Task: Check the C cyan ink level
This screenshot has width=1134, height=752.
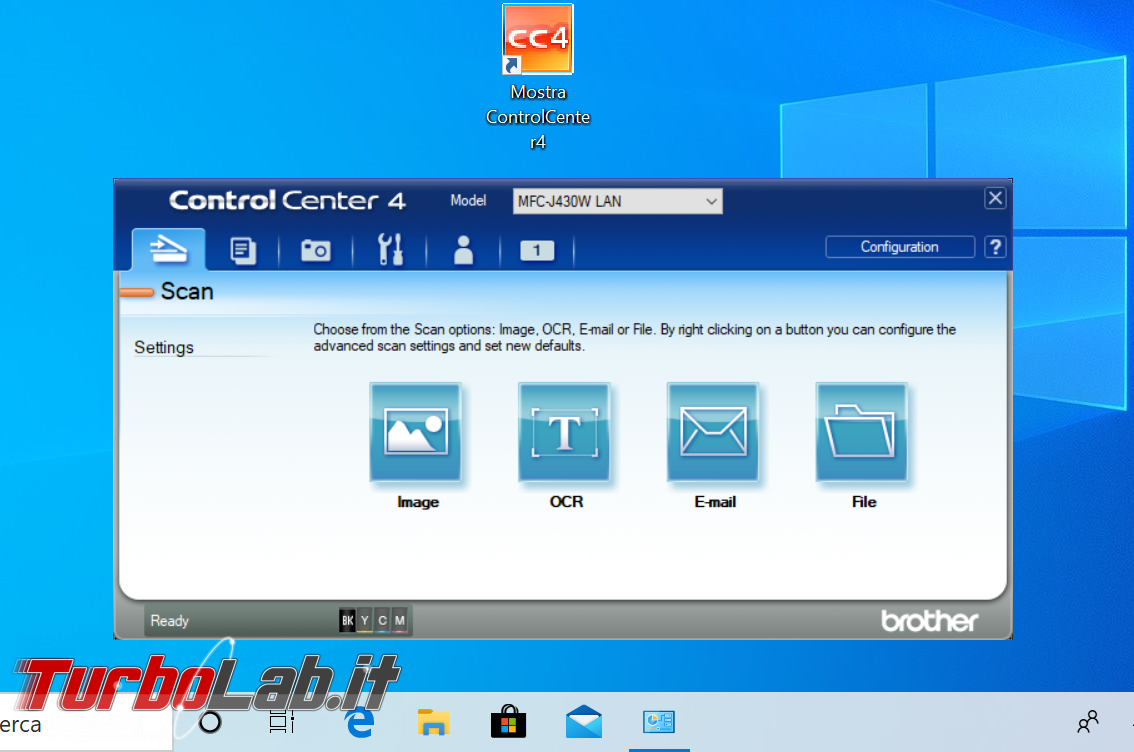Action: click(383, 620)
